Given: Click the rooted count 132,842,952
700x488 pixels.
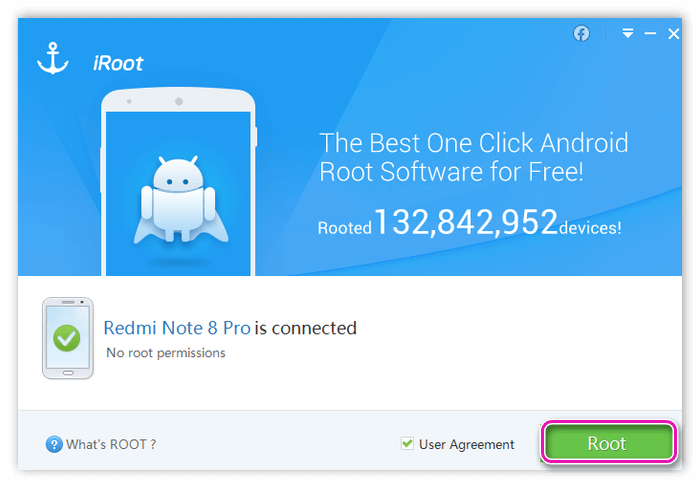Looking at the screenshot, I should coord(466,222).
